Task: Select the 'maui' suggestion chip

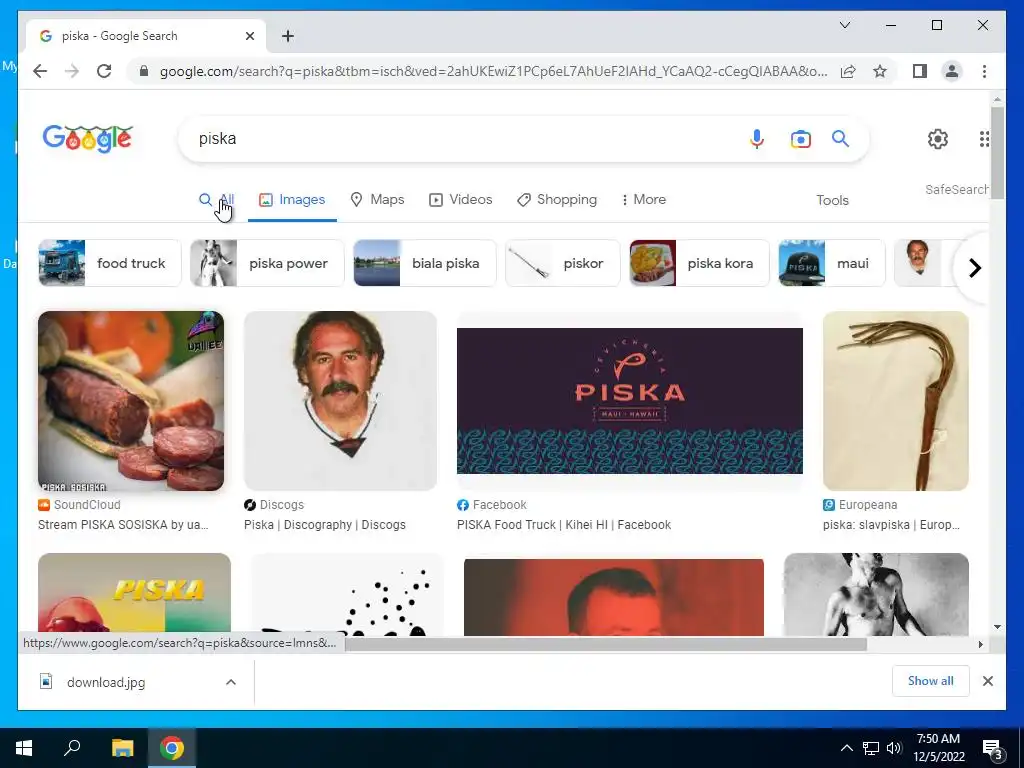Action: click(832, 263)
